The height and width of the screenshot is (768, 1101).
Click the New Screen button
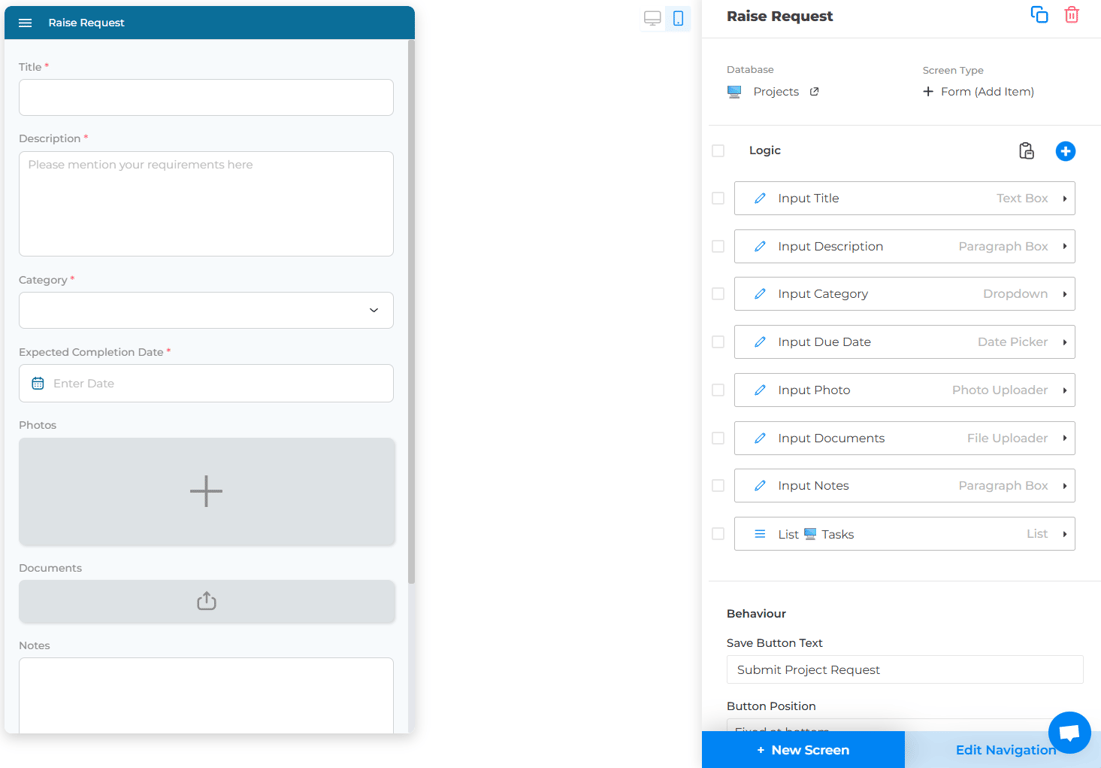pyautogui.click(x=803, y=750)
